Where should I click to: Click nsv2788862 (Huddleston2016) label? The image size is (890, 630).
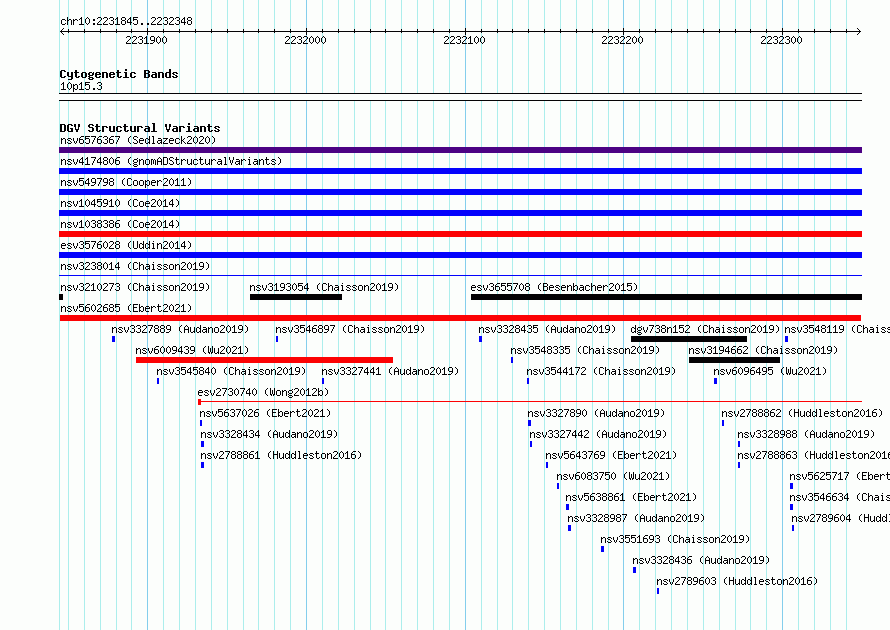802,413
